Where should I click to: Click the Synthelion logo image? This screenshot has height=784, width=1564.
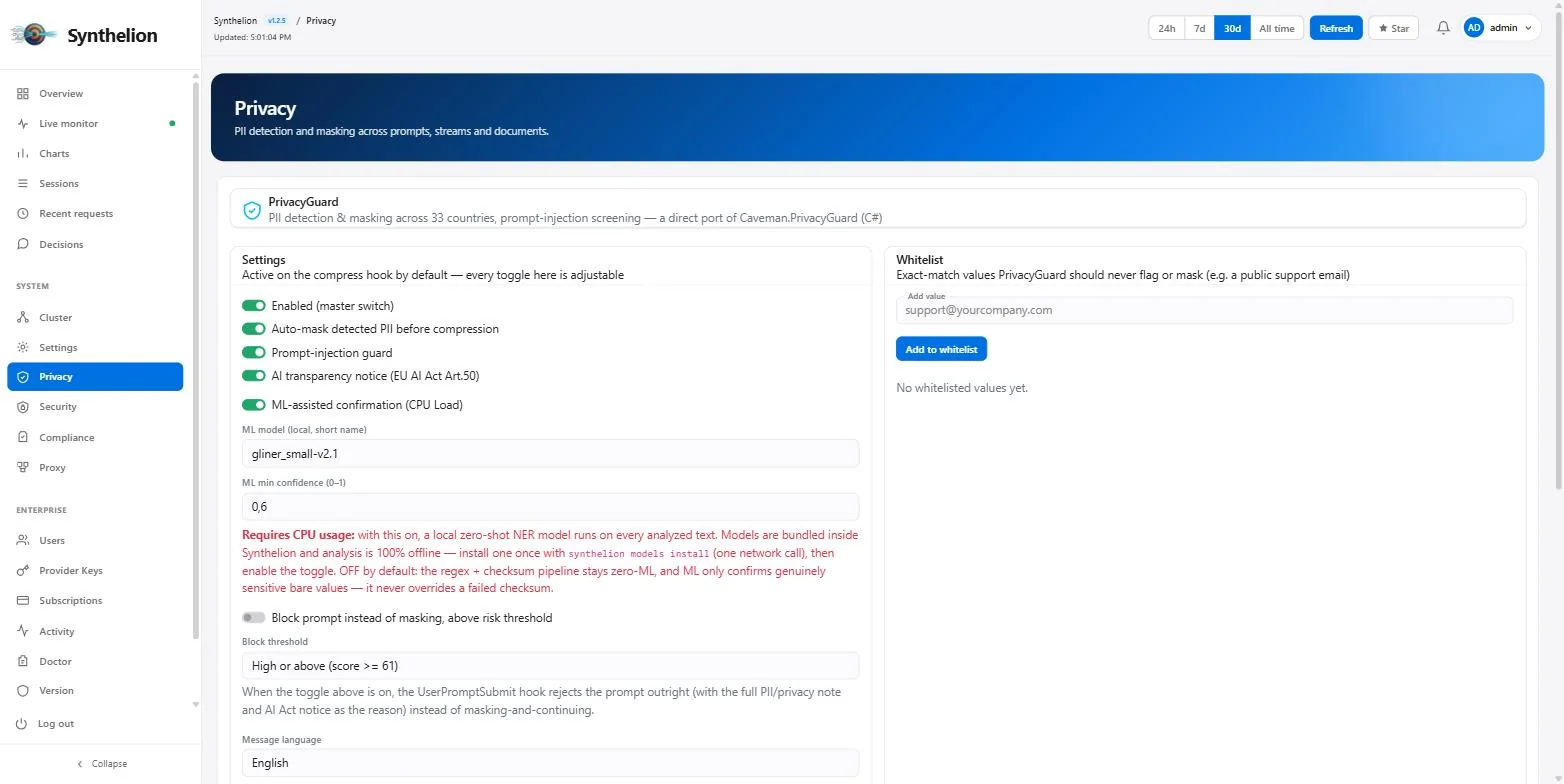(x=34, y=35)
